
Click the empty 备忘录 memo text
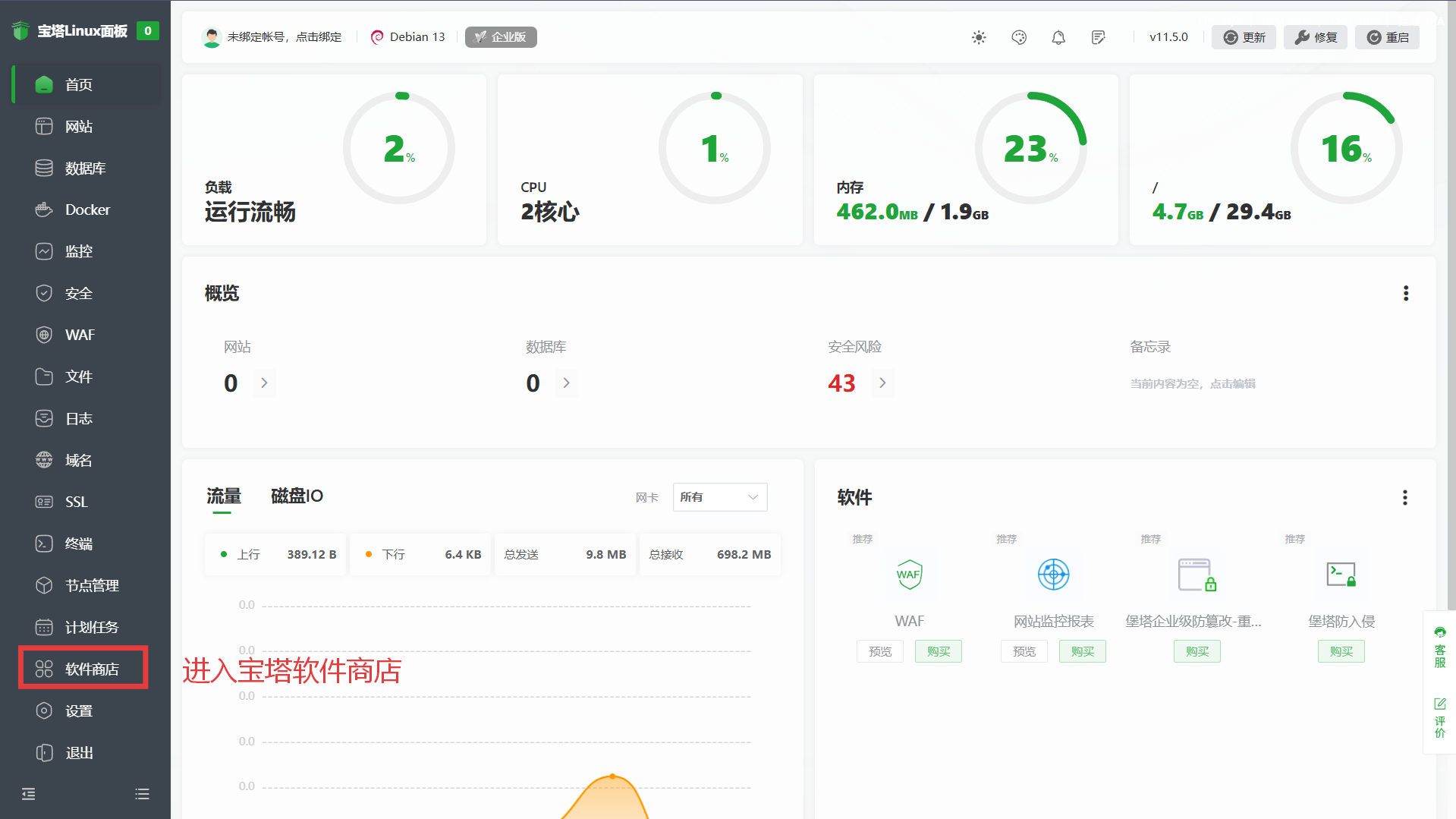click(1192, 384)
